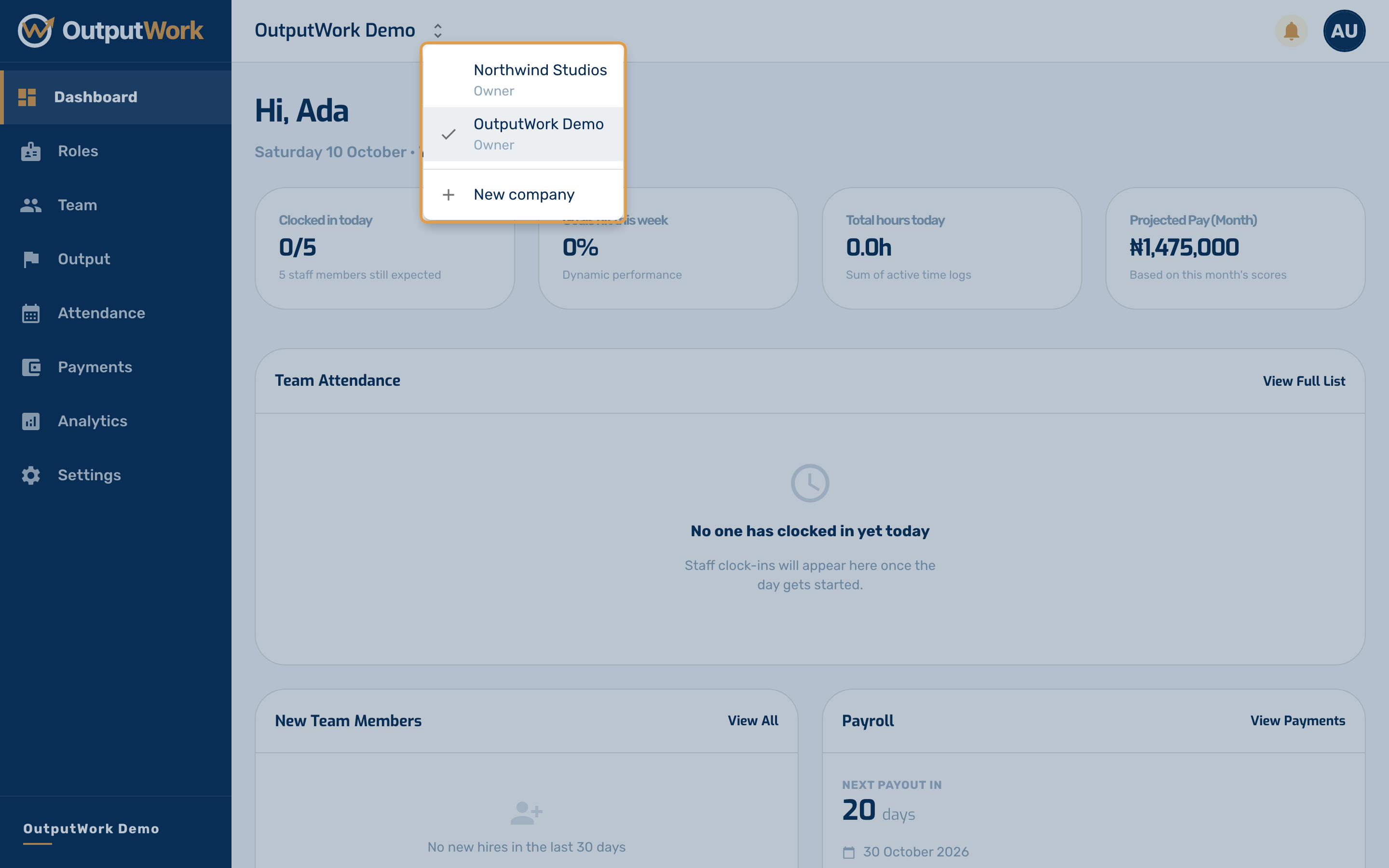Click the clock icon in Team Attendance

pos(810,483)
